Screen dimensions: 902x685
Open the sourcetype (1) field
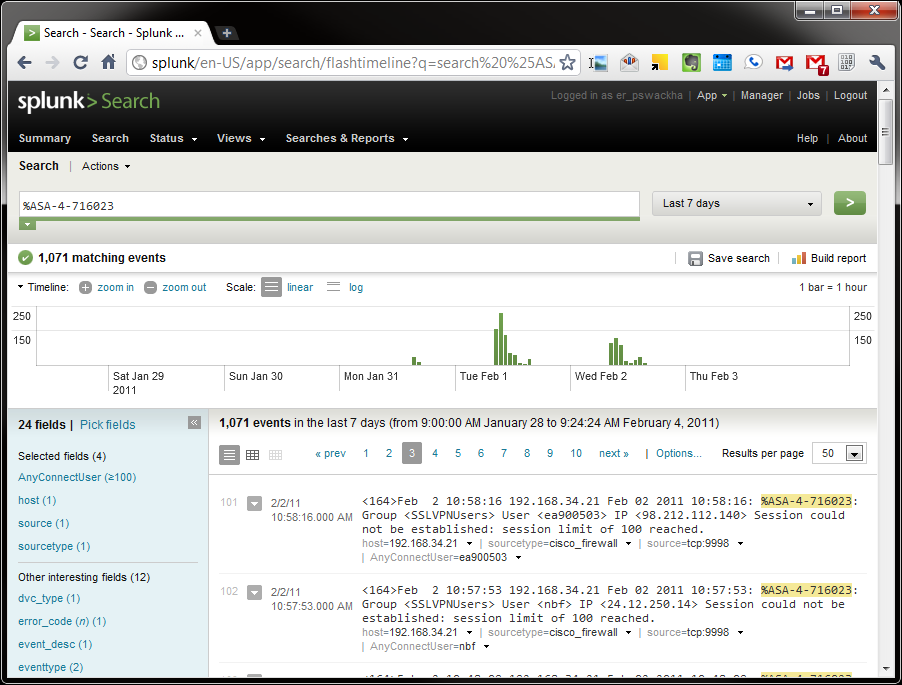[54, 546]
